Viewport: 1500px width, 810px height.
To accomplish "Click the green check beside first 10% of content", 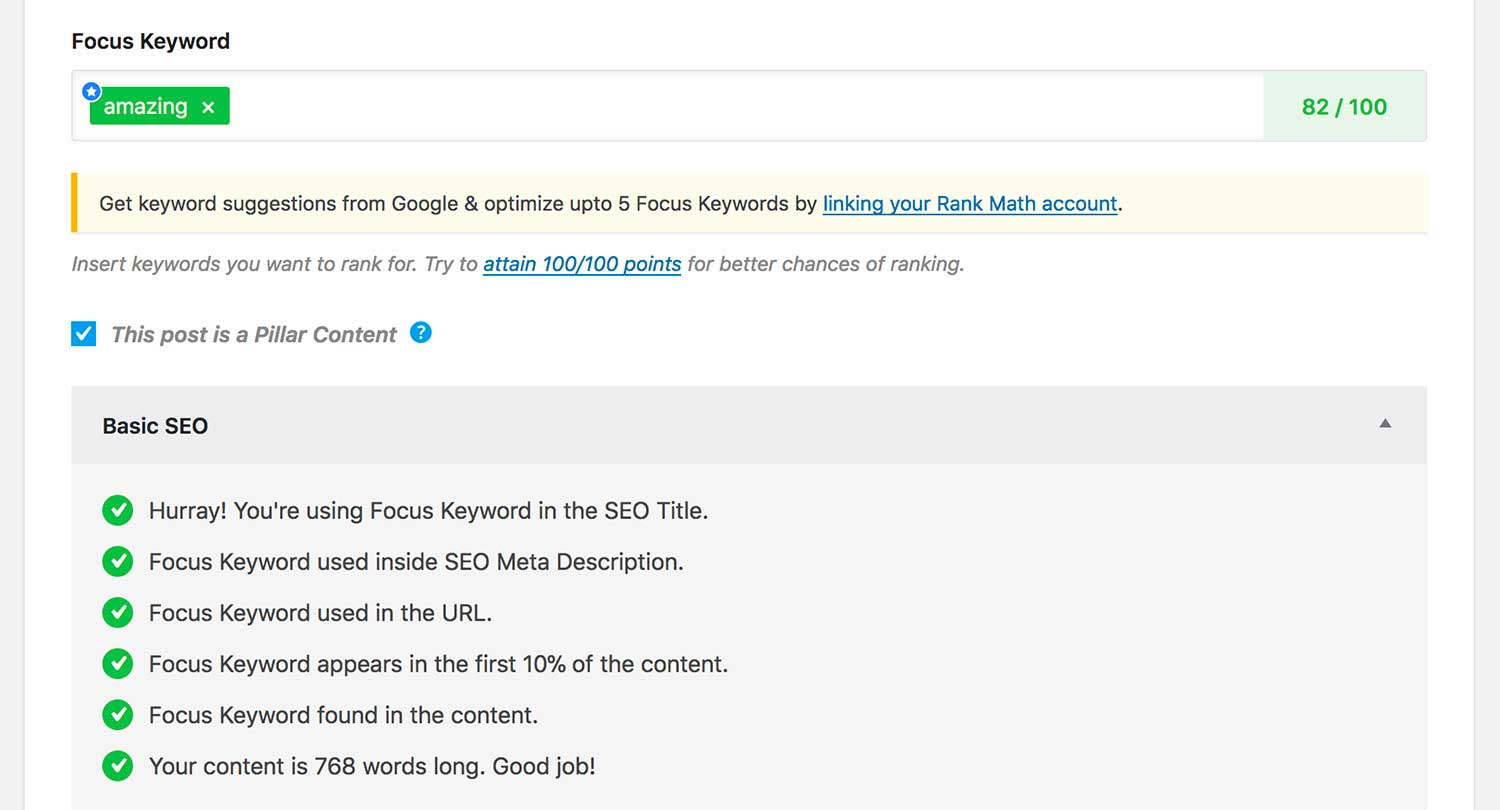I will [118, 663].
